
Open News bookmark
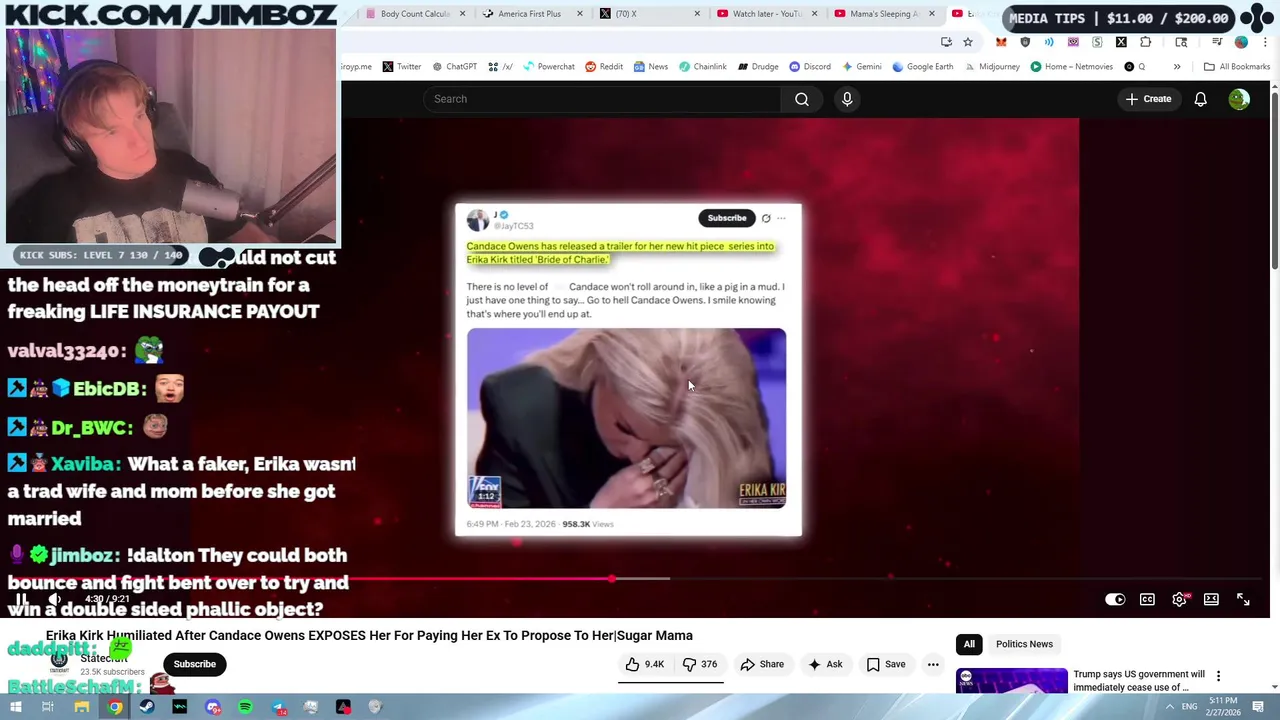coord(651,67)
